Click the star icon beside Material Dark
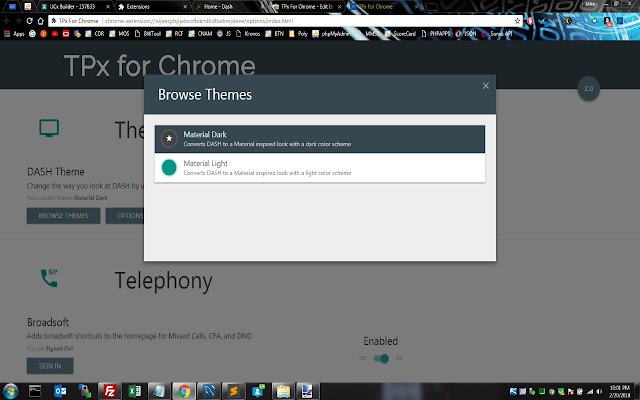 click(x=169, y=138)
